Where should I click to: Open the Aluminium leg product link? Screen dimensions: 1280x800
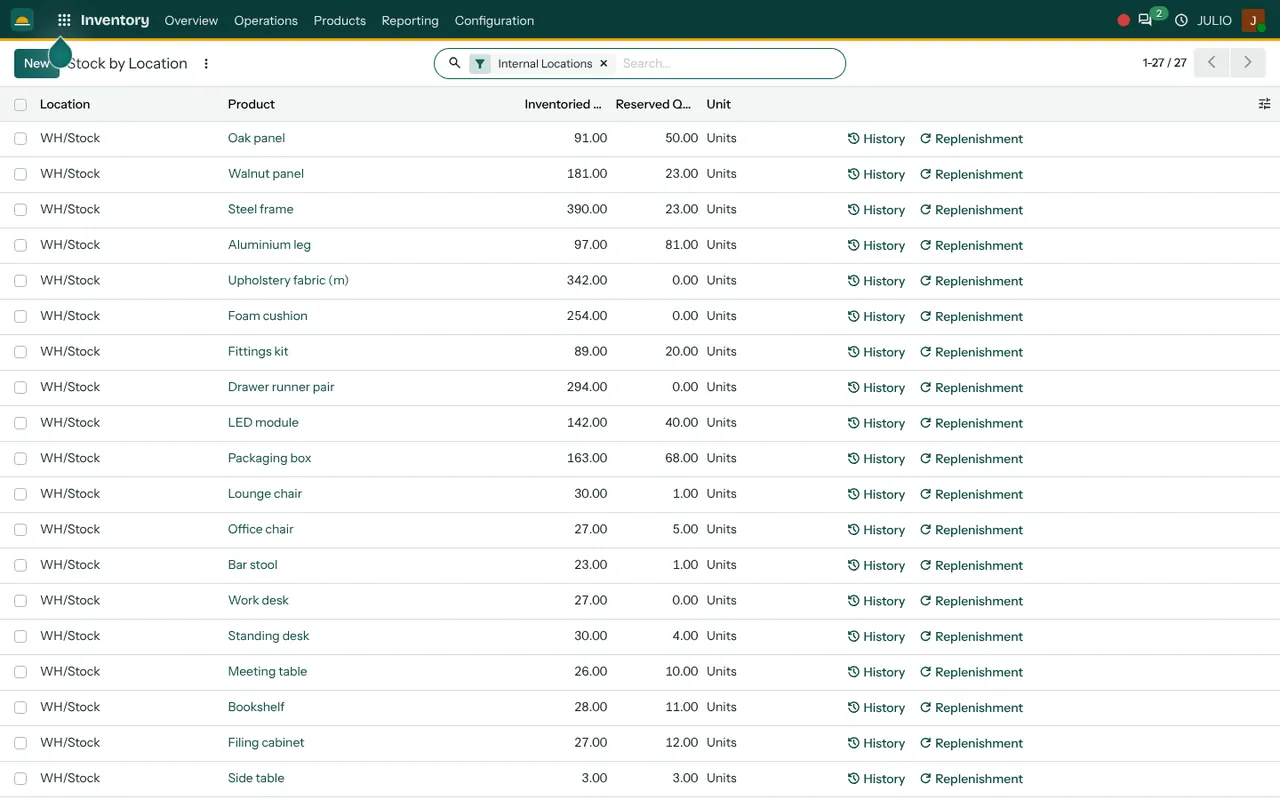click(269, 245)
